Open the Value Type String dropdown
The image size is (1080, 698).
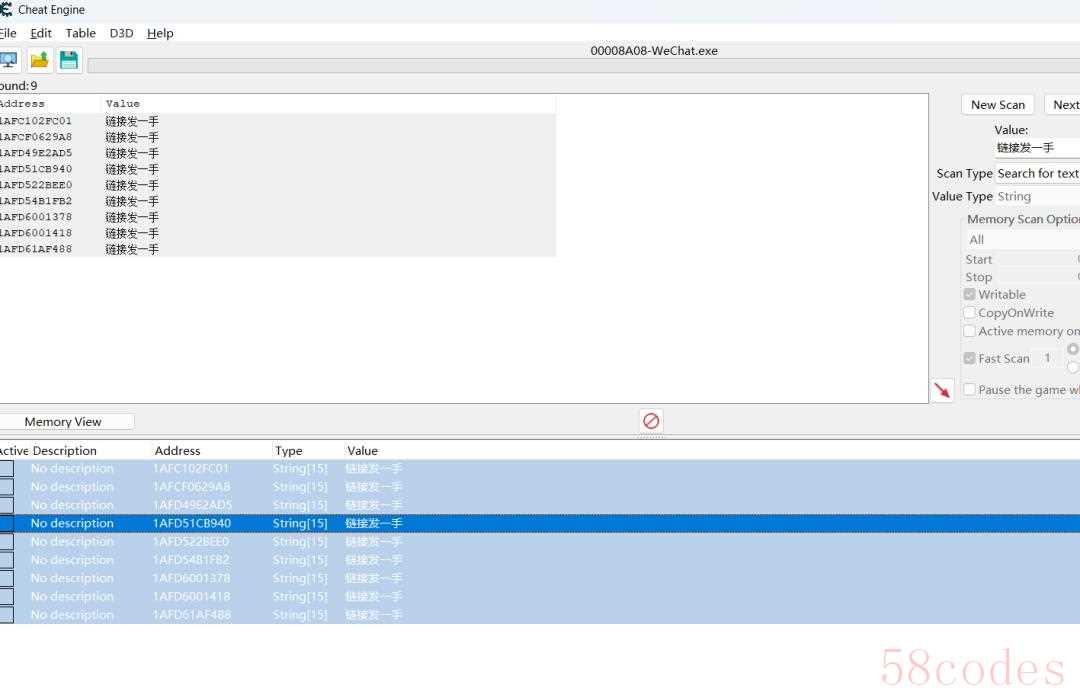pos(1037,196)
